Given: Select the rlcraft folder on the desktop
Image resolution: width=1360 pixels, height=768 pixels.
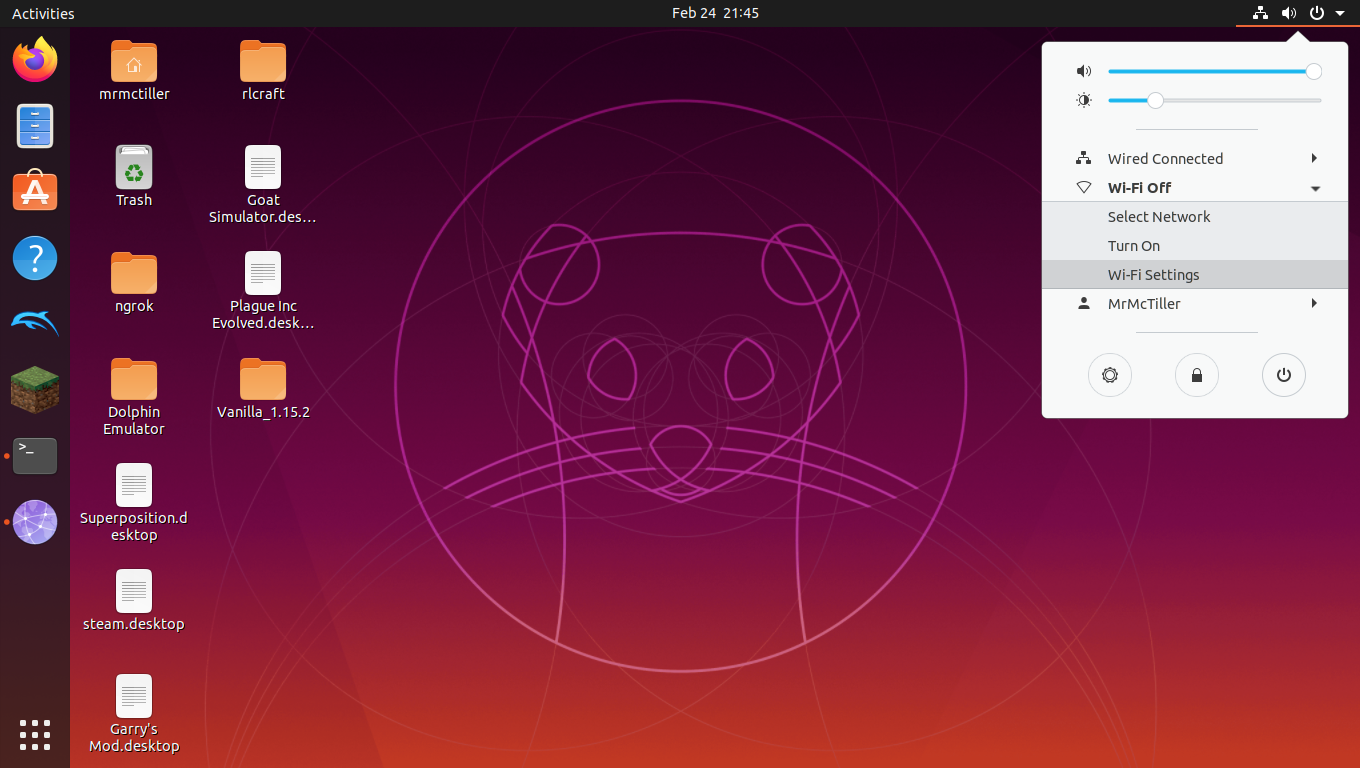Looking at the screenshot, I should pos(263,72).
